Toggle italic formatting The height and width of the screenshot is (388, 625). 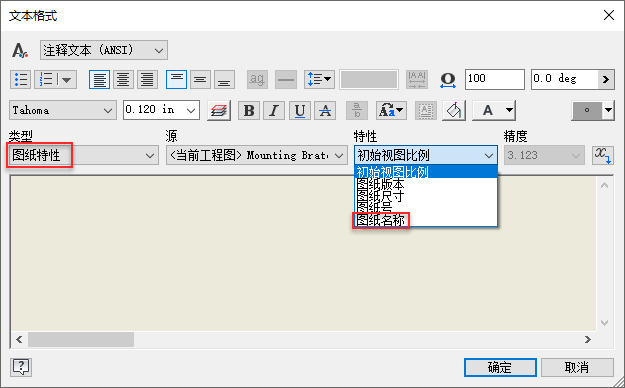pos(274,110)
